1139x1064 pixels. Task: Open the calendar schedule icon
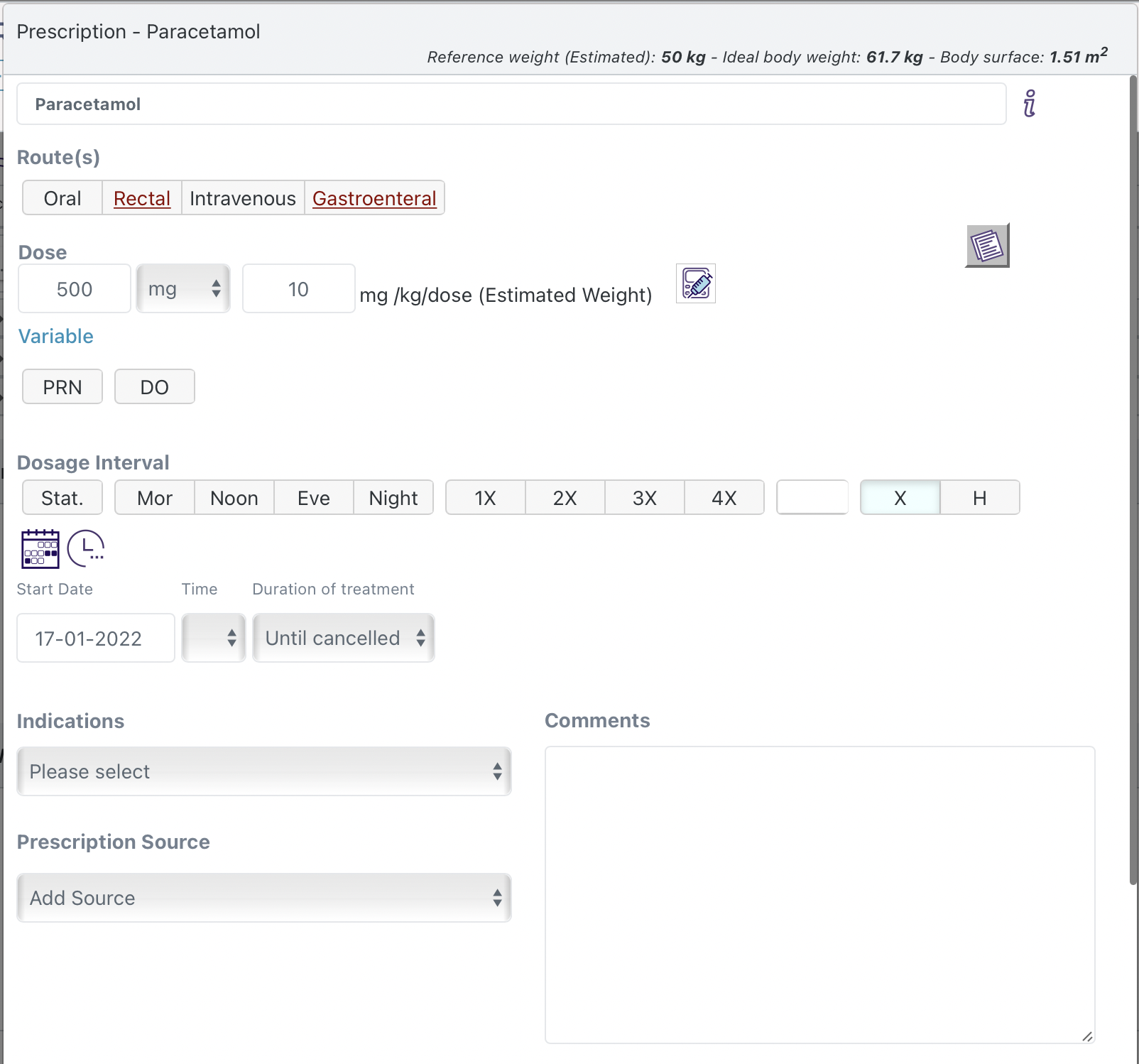point(40,548)
